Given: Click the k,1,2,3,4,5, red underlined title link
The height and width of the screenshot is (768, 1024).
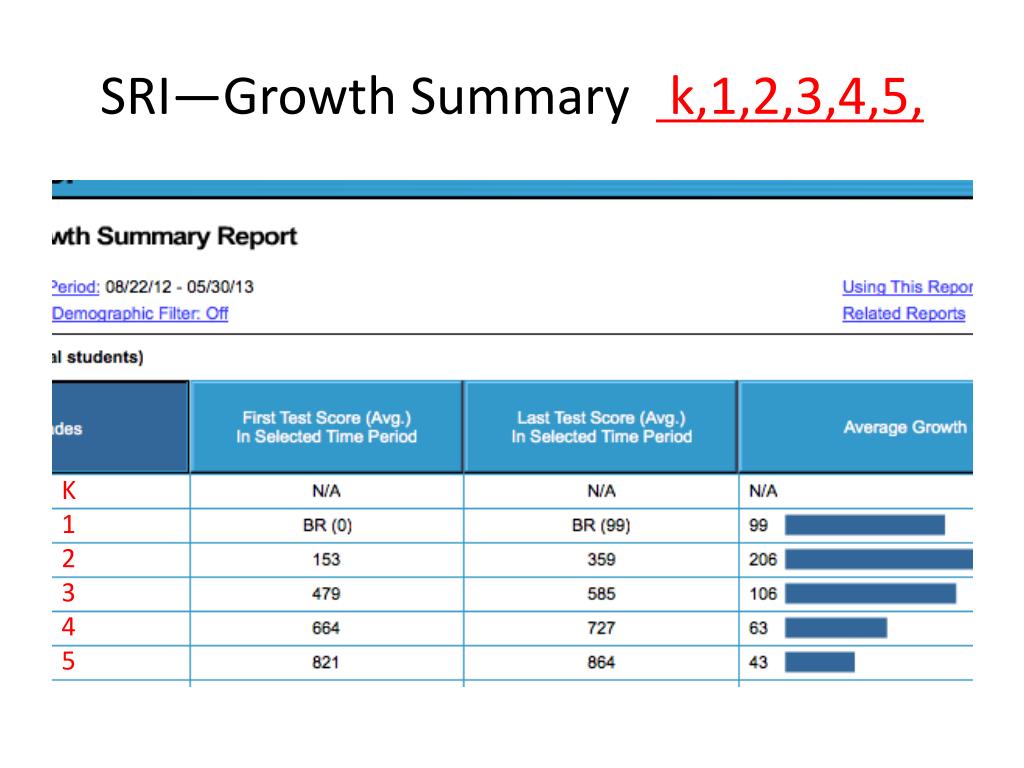Looking at the screenshot, I should pyautogui.click(x=790, y=97).
